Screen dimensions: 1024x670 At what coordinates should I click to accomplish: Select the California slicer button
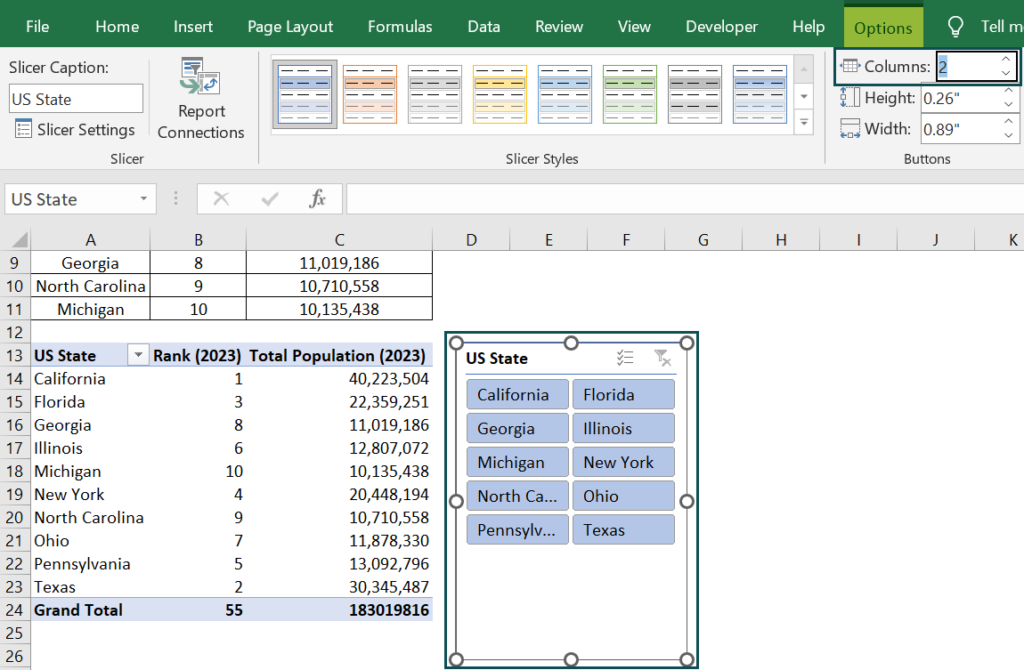click(516, 394)
